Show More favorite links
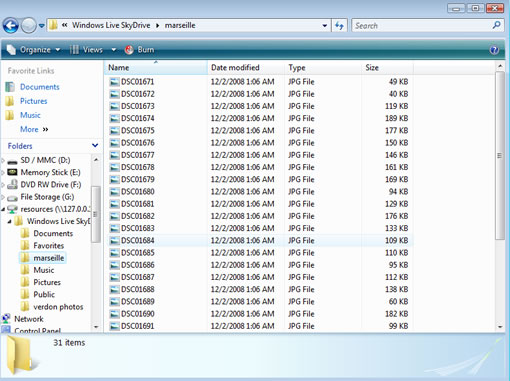The image size is (510, 381). 34,129
